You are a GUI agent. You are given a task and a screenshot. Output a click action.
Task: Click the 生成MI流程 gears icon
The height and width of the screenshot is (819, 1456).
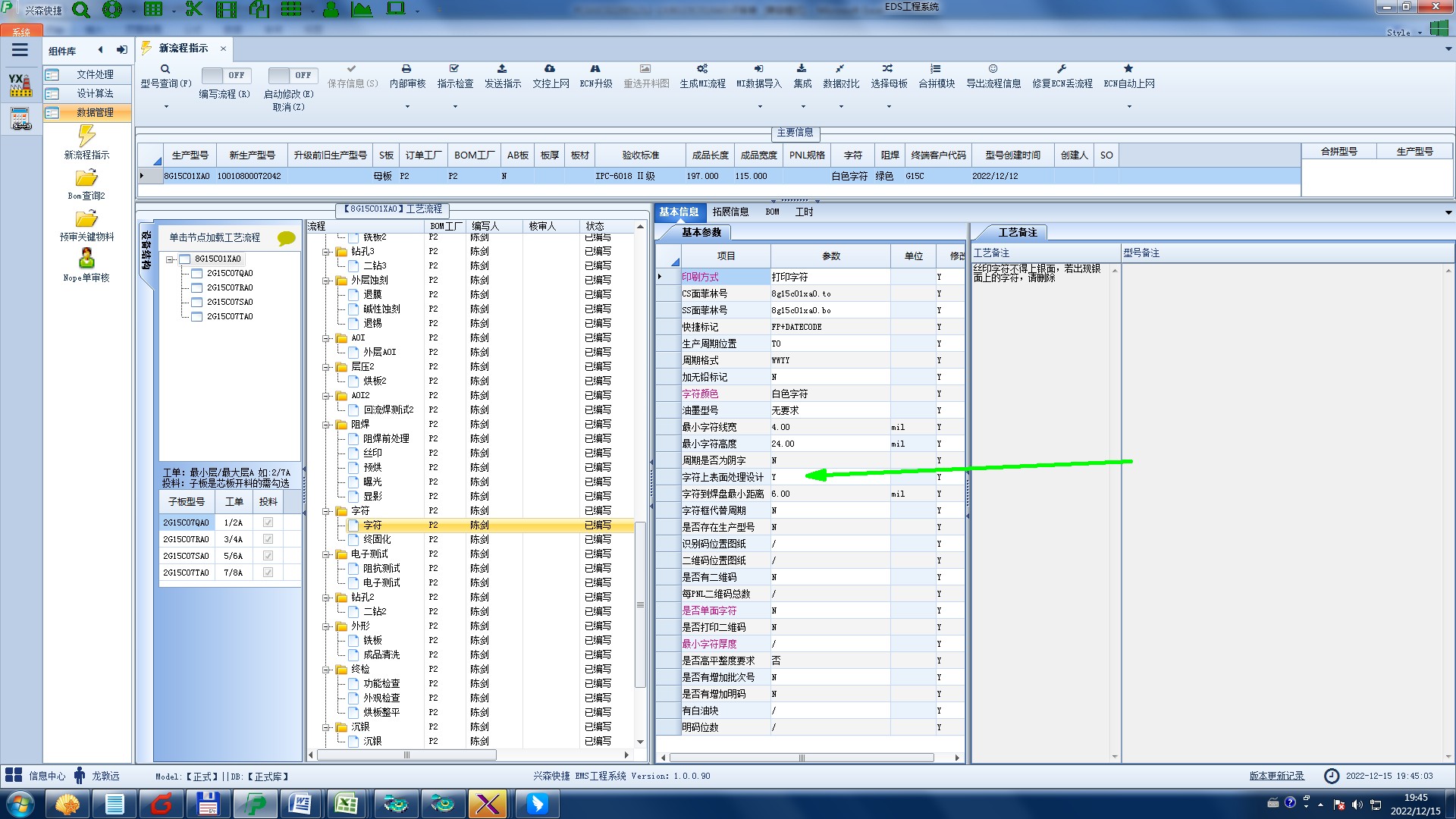pos(702,69)
